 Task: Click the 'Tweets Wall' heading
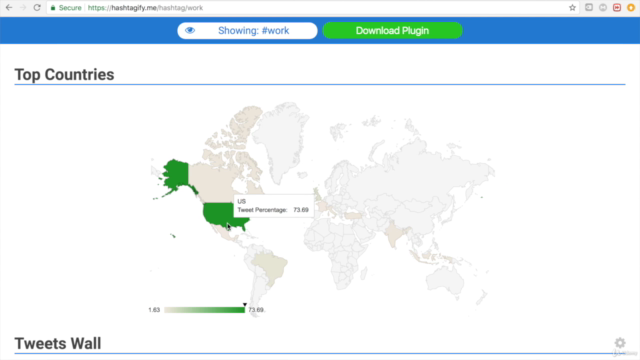tap(58, 343)
